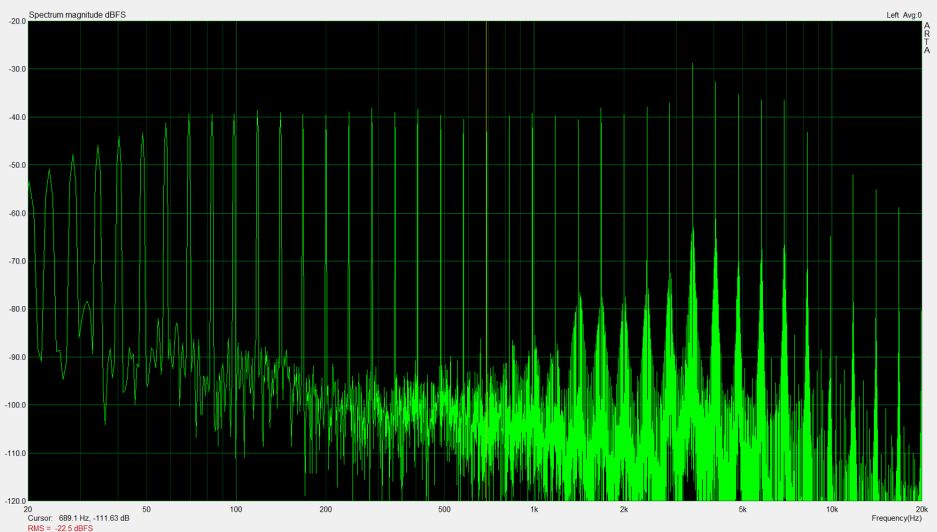Click the '20' frequency axis label
937x532 pixels.
[x=28, y=509]
